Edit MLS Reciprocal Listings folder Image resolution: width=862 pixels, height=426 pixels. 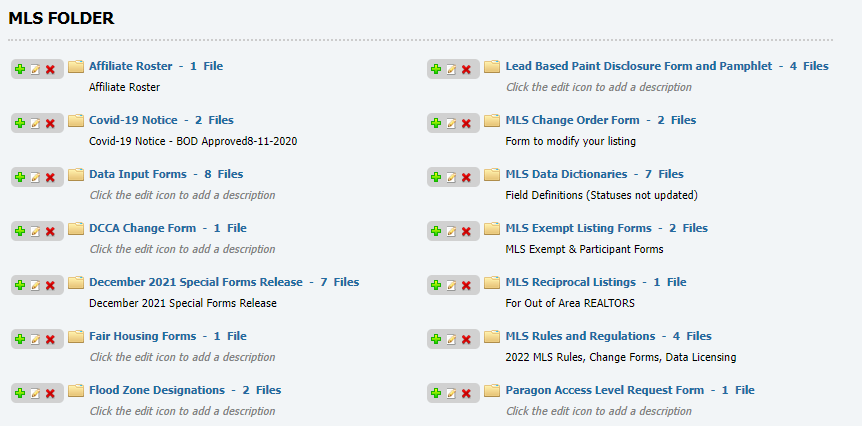click(451, 285)
